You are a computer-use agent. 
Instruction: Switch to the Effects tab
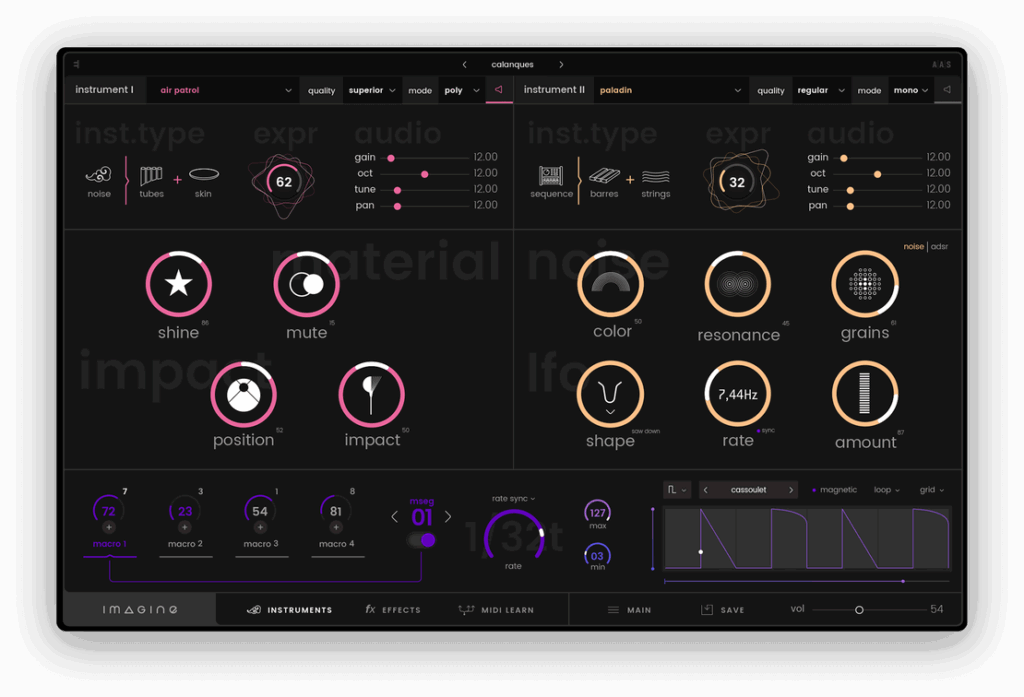[392, 610]
